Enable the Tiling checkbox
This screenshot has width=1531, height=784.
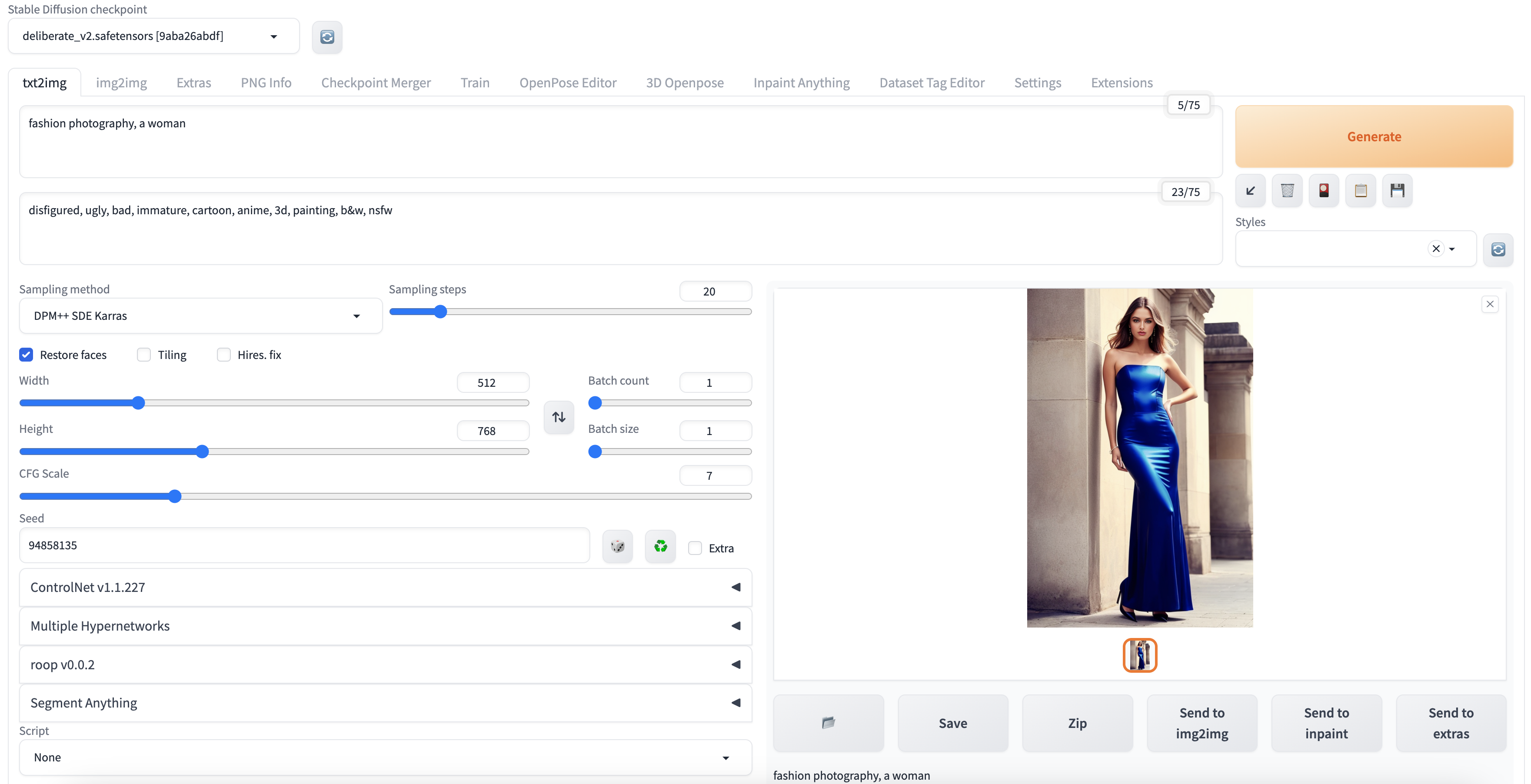coord(144,355)
